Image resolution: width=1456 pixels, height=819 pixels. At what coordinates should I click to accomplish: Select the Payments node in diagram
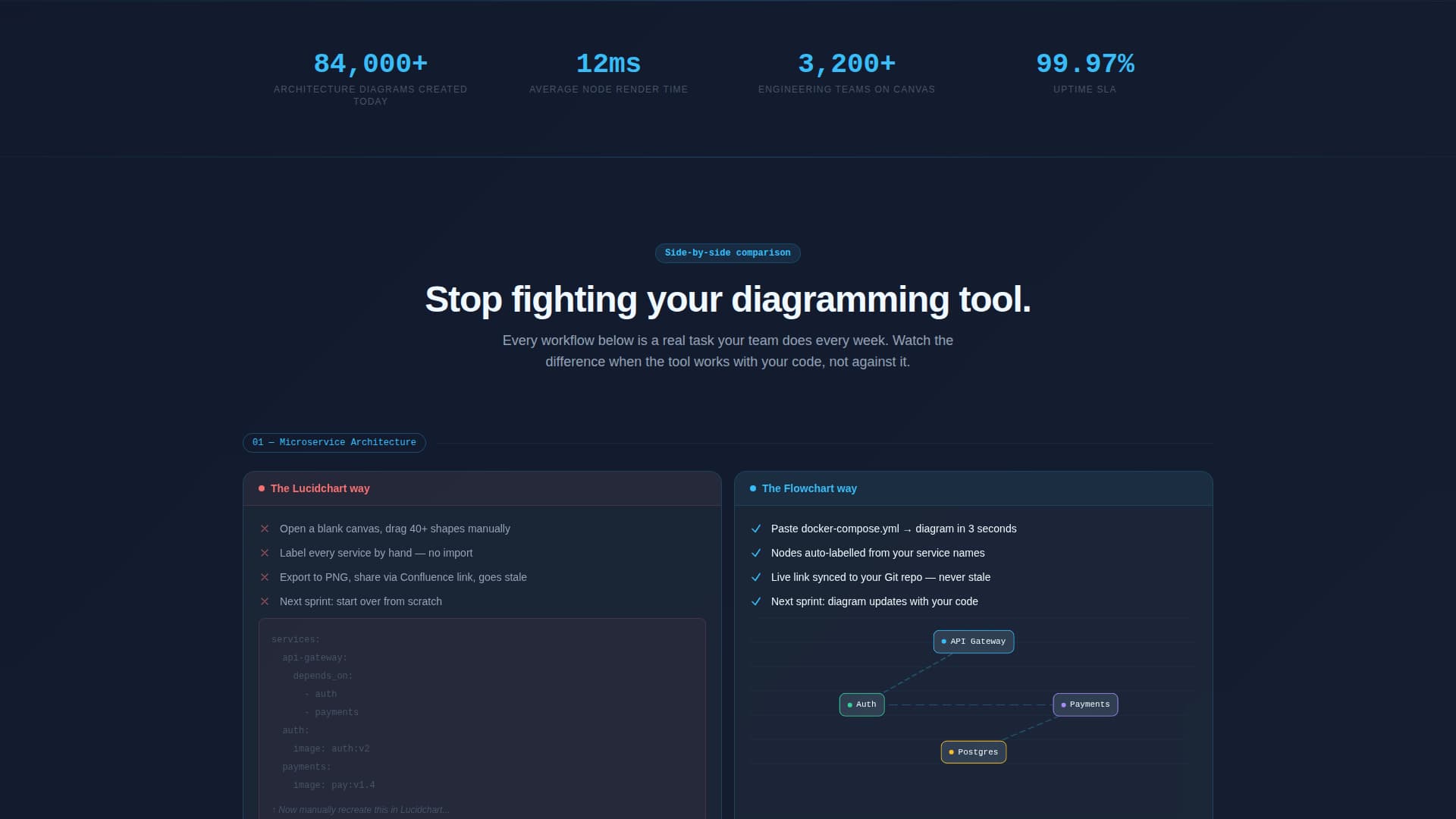click(1085, 704)
